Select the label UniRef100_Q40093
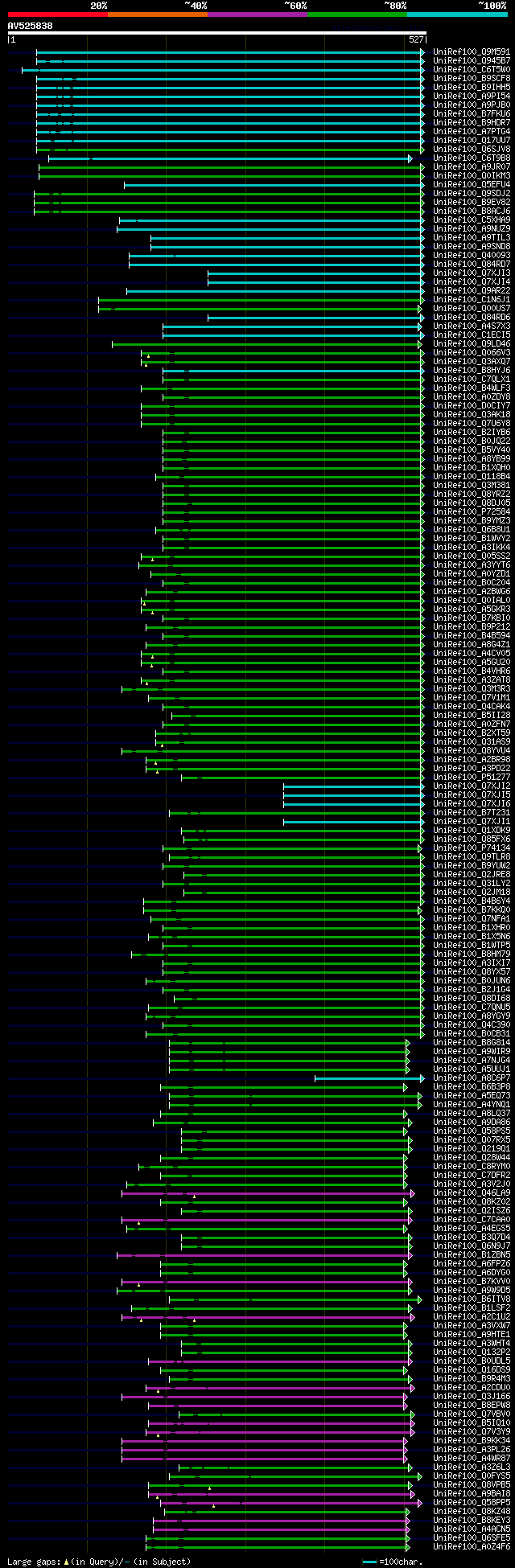 click(x=472, y=255)
